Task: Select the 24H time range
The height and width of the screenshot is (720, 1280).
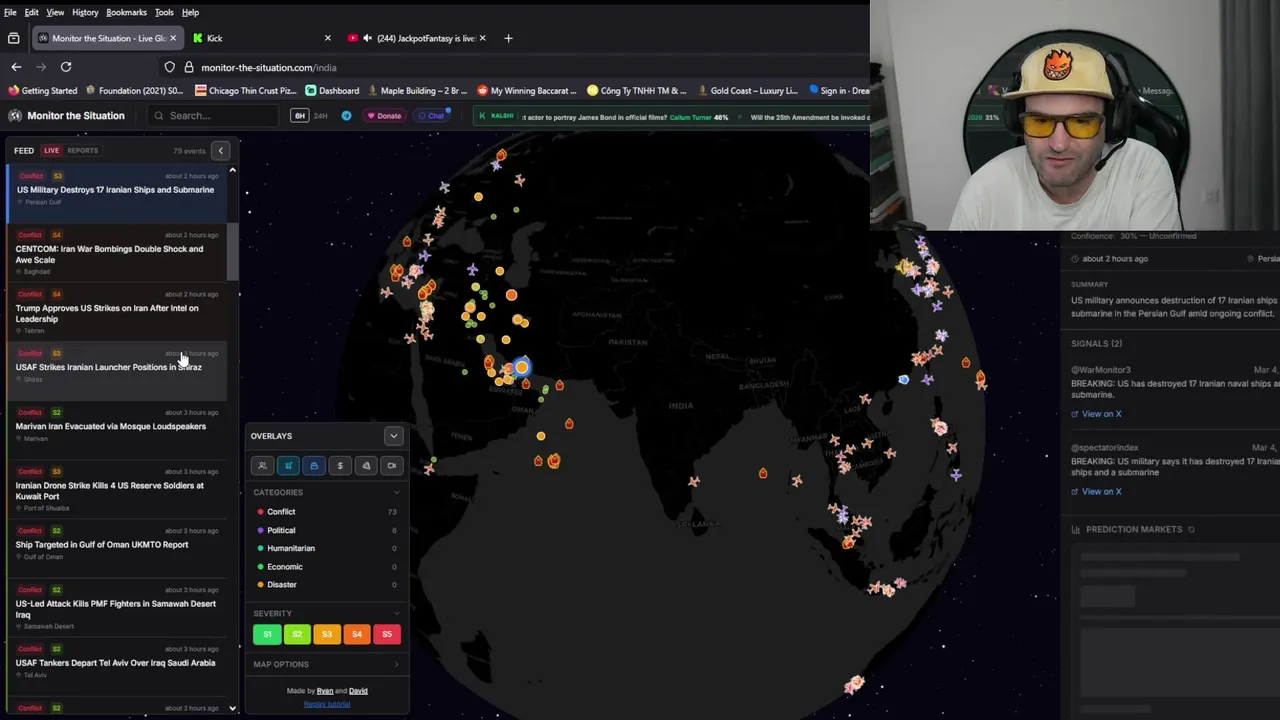Action: 321,116
